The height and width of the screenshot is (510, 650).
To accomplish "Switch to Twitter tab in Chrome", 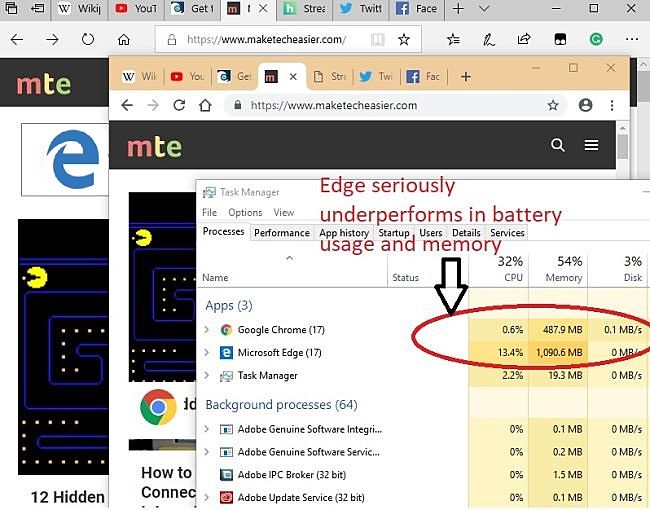I will click(x=376, y=77).
